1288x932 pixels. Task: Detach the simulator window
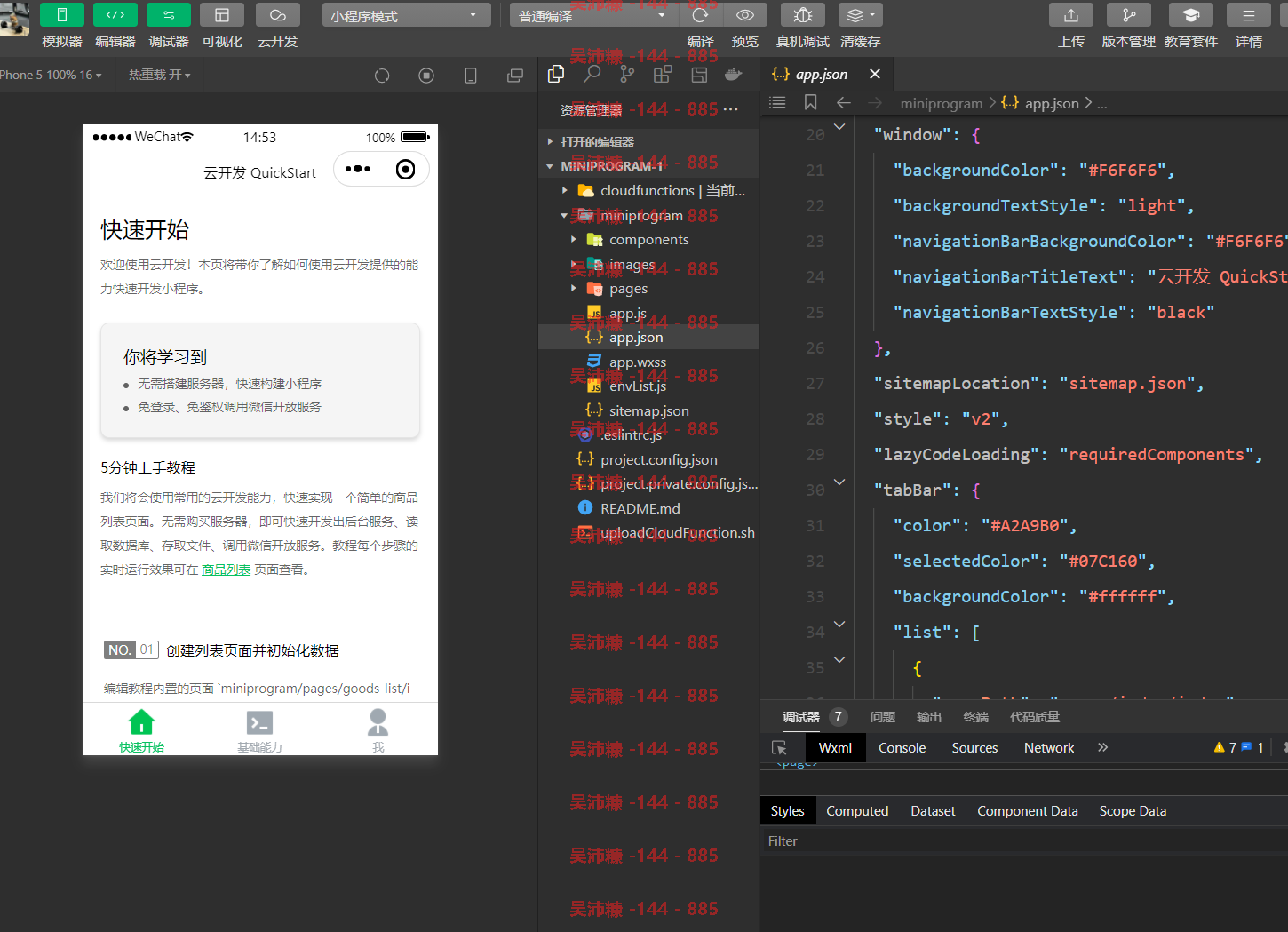point(515,76)
